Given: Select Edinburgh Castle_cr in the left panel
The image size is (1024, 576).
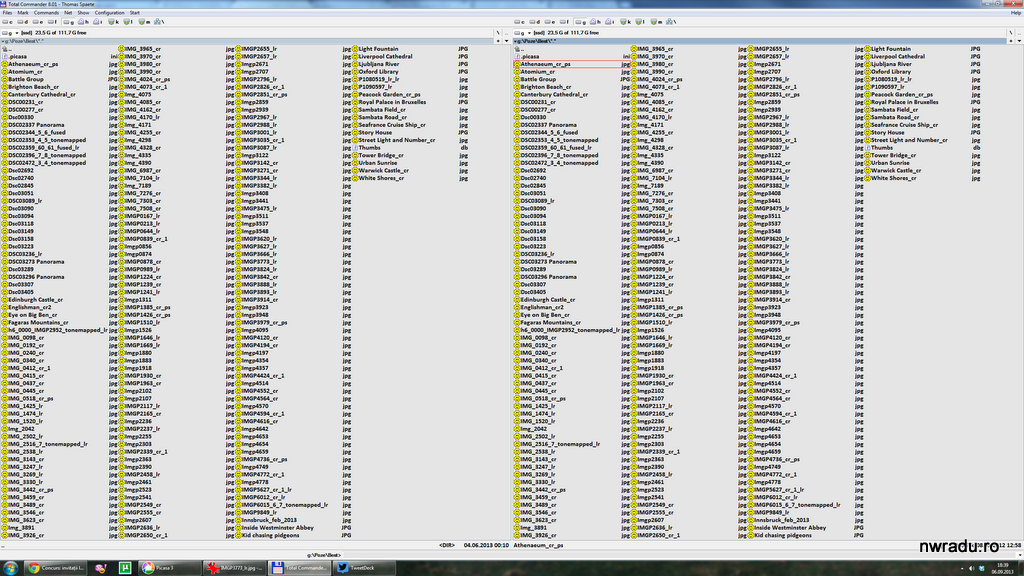Looking at the screenshot, I should tap(36, 300).
